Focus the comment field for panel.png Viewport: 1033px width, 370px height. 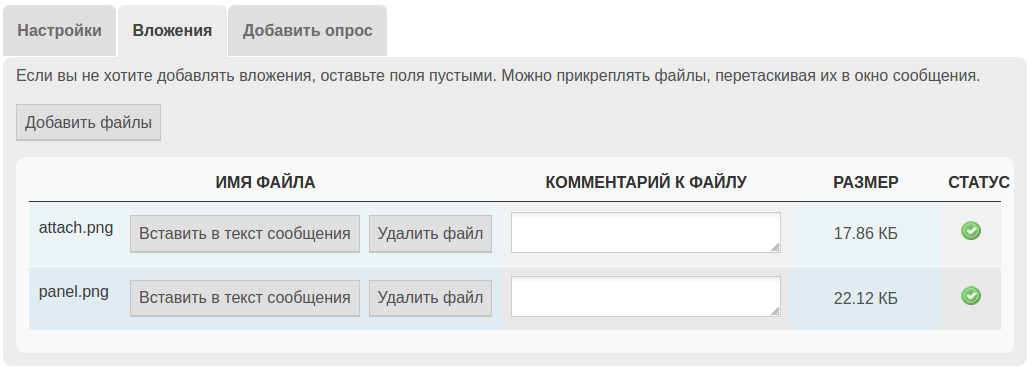(x=646, y=296)
